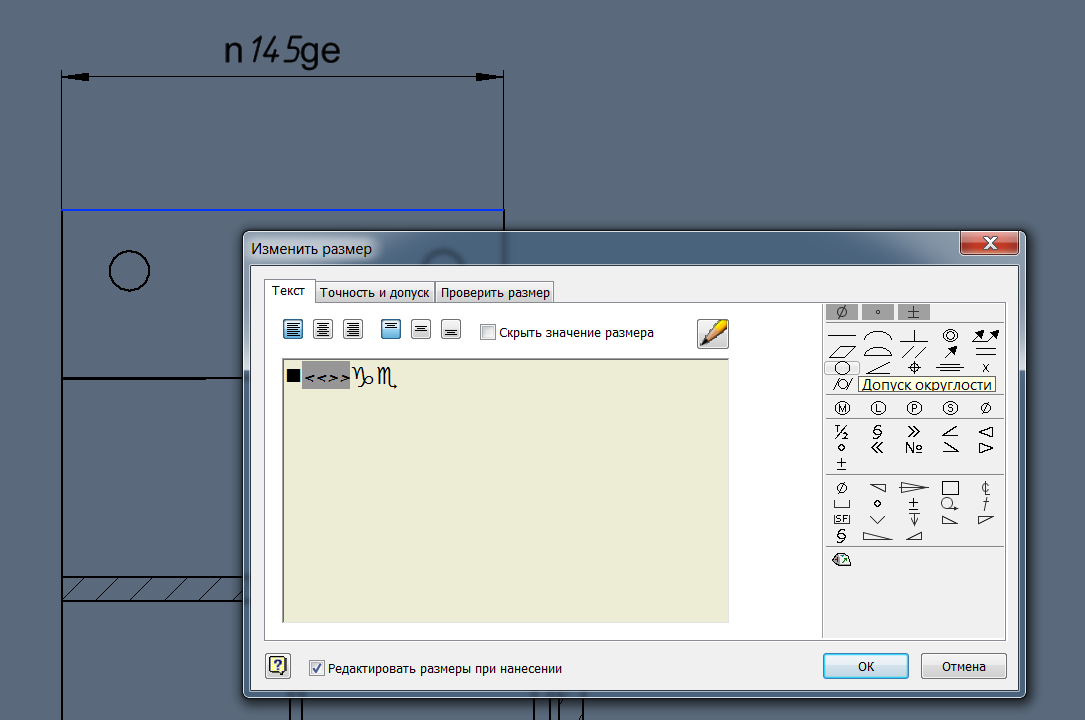
Task: Select the n145ge dimension text in drawing
Action: click(x=282, y=50)
